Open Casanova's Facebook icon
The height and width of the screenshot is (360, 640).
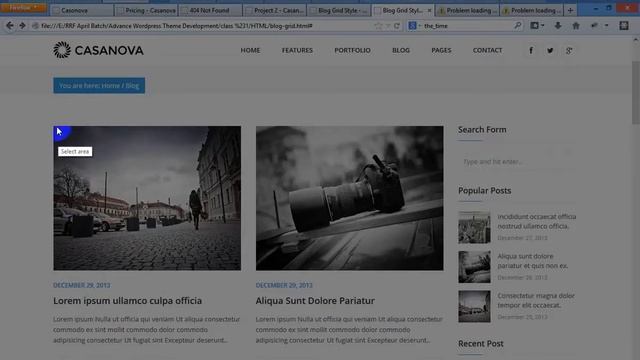click(x=531, y=51)
